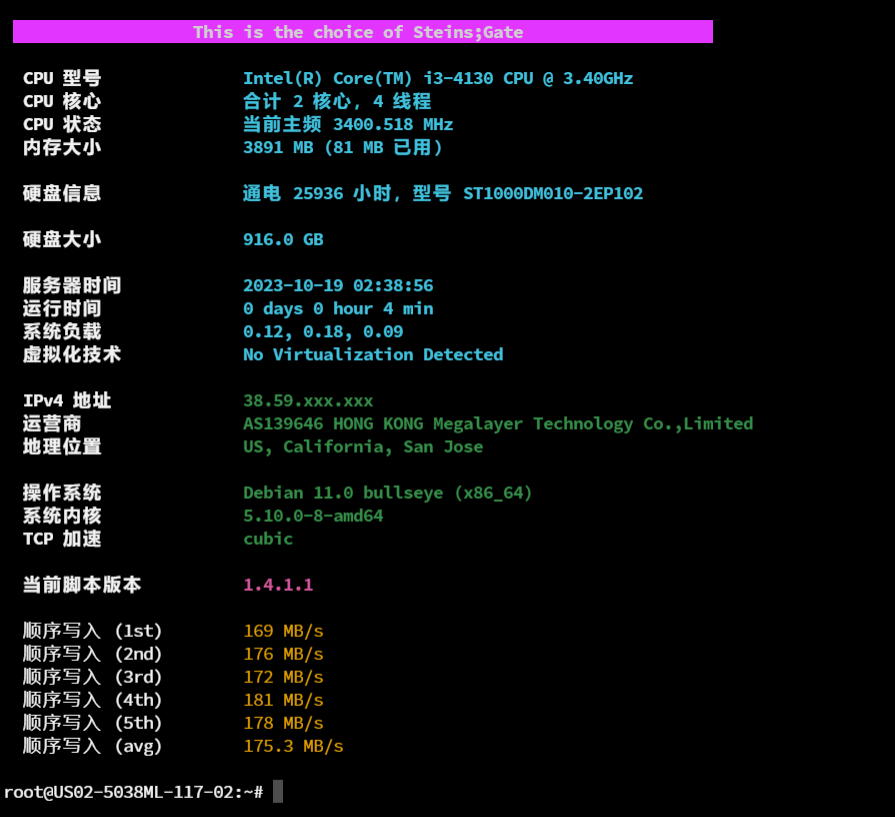The image size is (895, 817).
Task: Click the system load 0.12, 0.18, 0.09
Action: (323, 331)
